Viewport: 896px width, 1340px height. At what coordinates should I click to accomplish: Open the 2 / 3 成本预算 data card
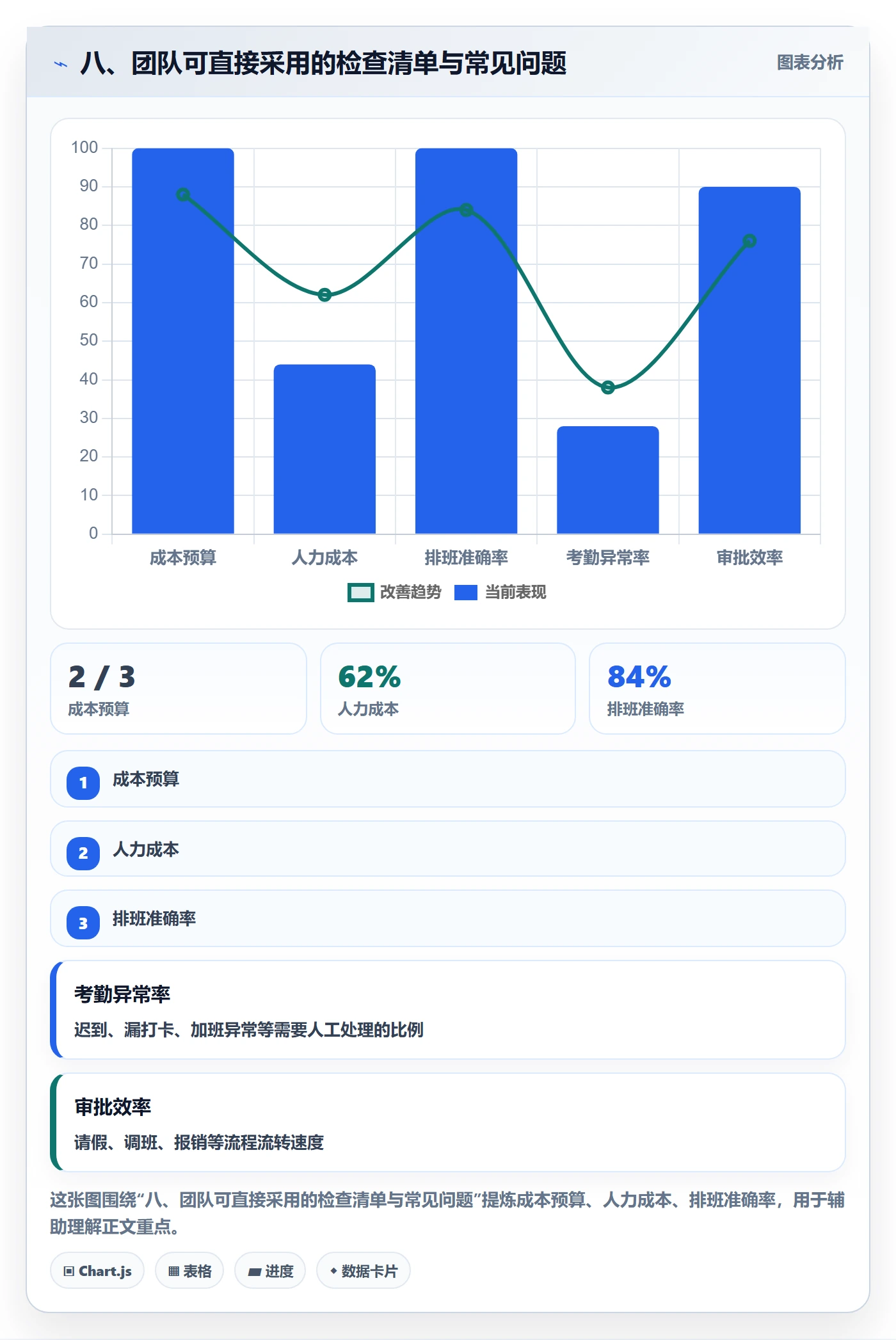179,689
